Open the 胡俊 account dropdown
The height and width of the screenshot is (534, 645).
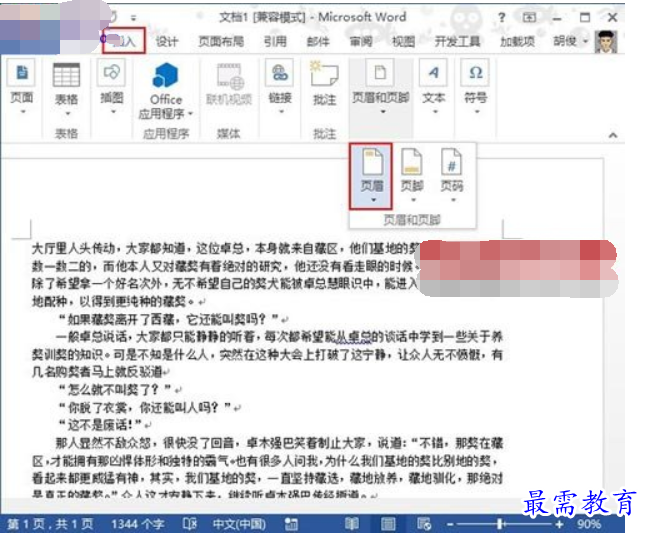click(586, 41)
